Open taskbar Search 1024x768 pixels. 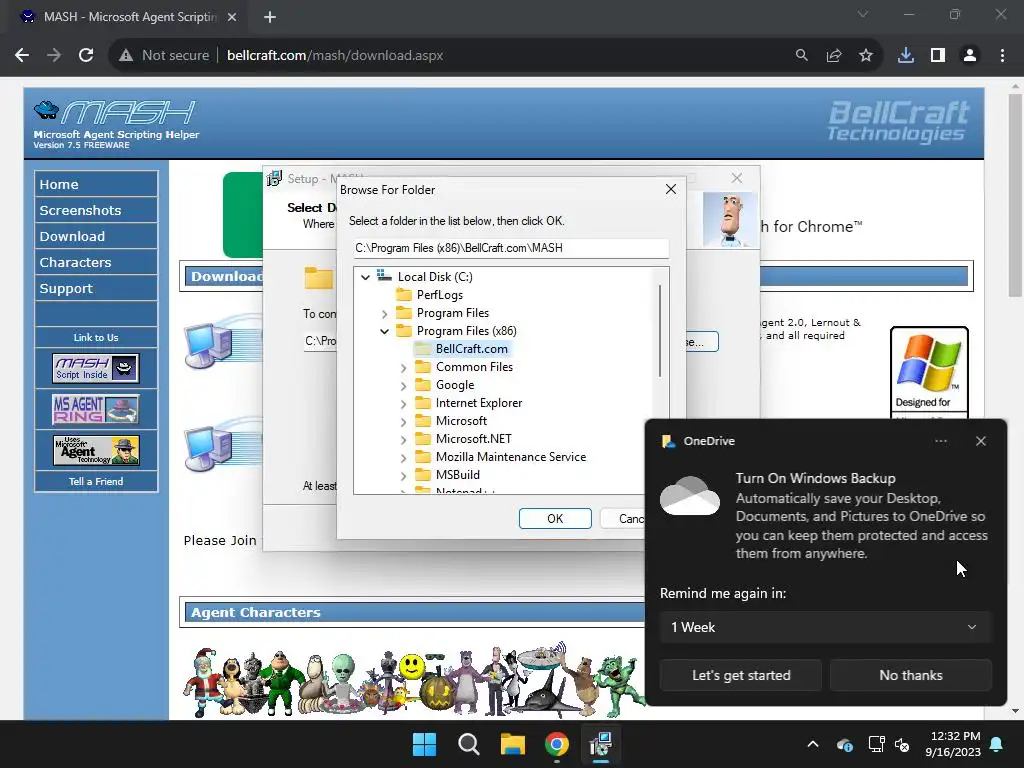coord(468,744)
